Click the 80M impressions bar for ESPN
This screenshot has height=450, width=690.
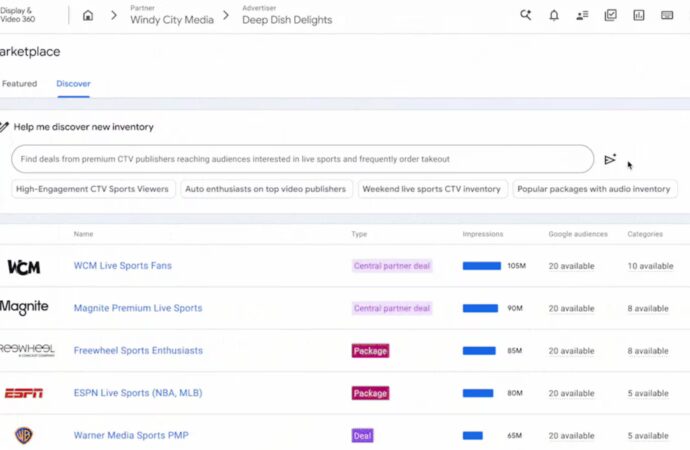click(x=478, y=393)
